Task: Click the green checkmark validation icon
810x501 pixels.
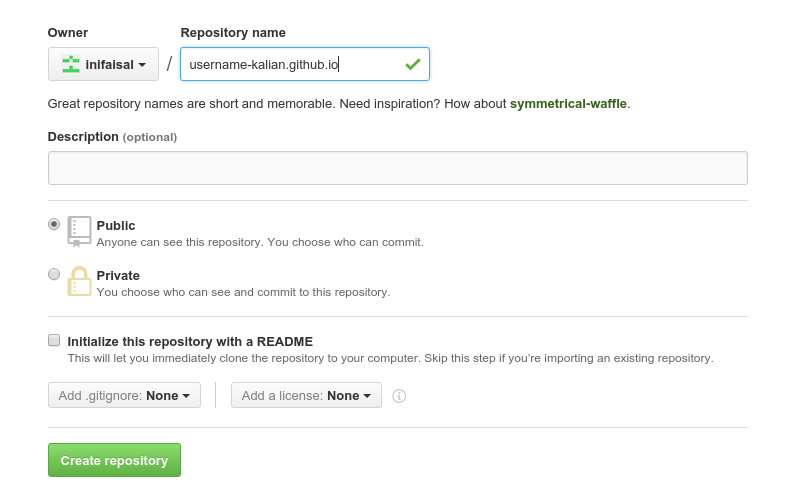Action: pos(413,64)
